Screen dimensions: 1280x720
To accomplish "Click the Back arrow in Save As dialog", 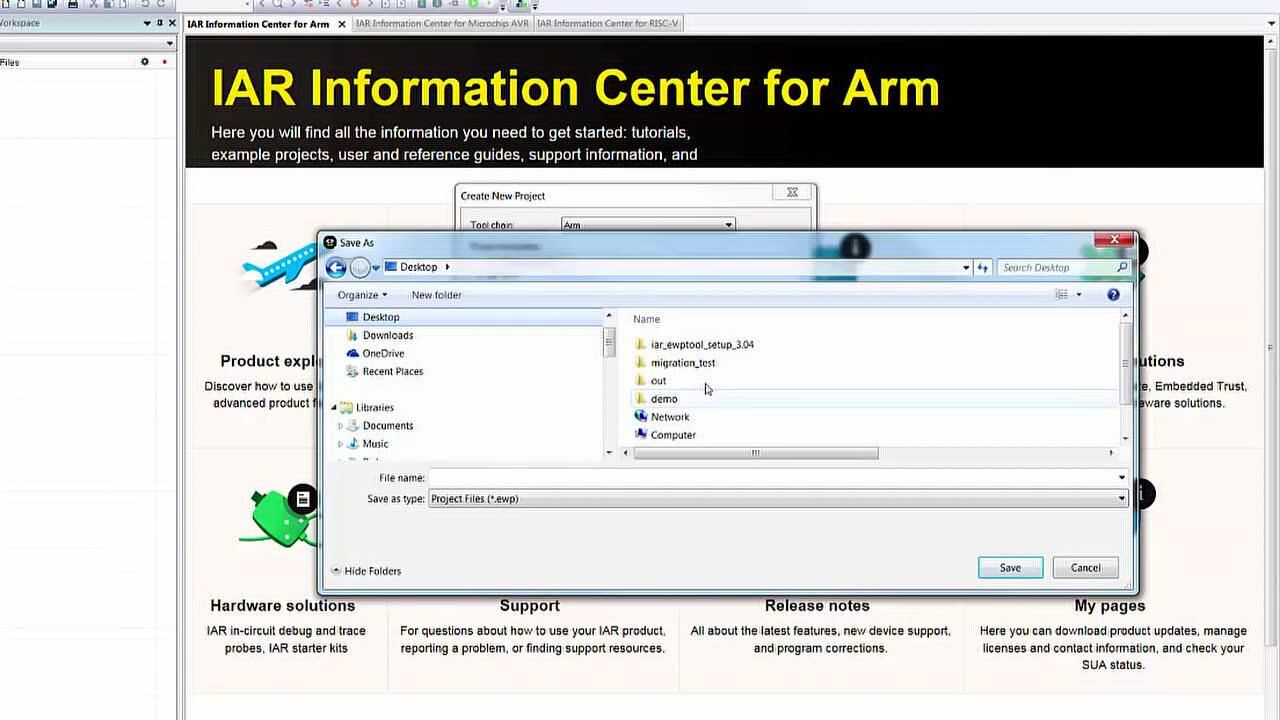I will pyautogui.click(x=336, y=267).
